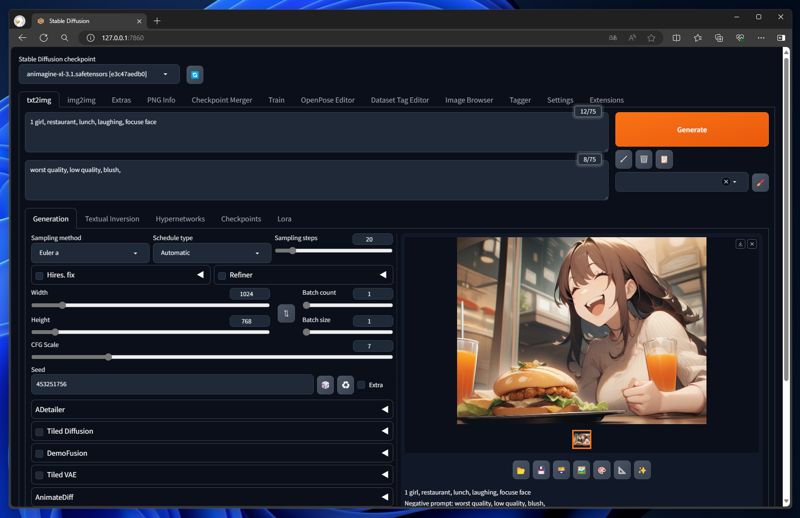Open the Tagger tab
The image size is (800, 518).
click(520, 100)
